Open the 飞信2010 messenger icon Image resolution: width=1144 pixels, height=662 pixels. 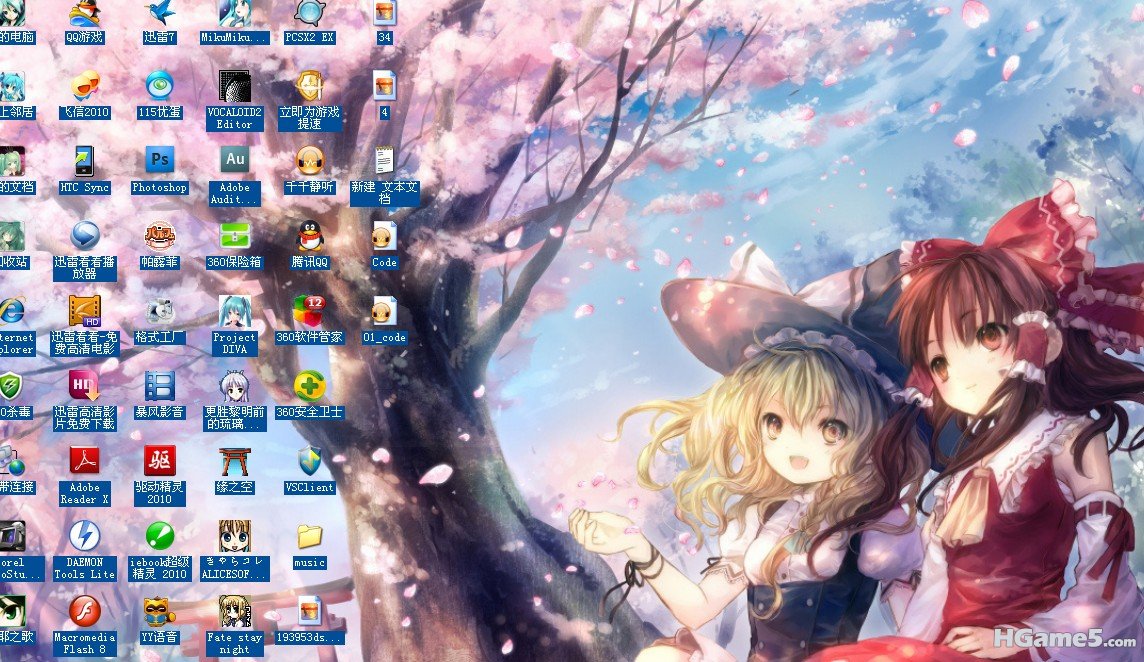(85, 86)
